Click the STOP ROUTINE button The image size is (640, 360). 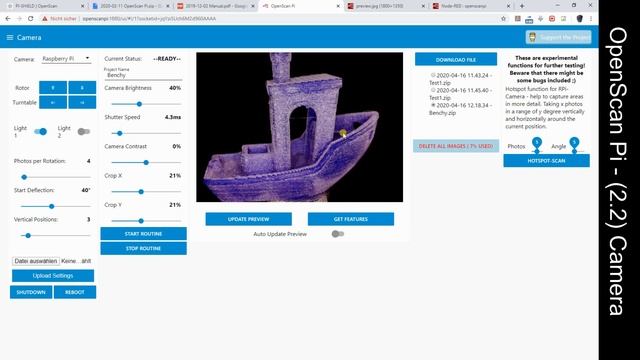[144, 249]
